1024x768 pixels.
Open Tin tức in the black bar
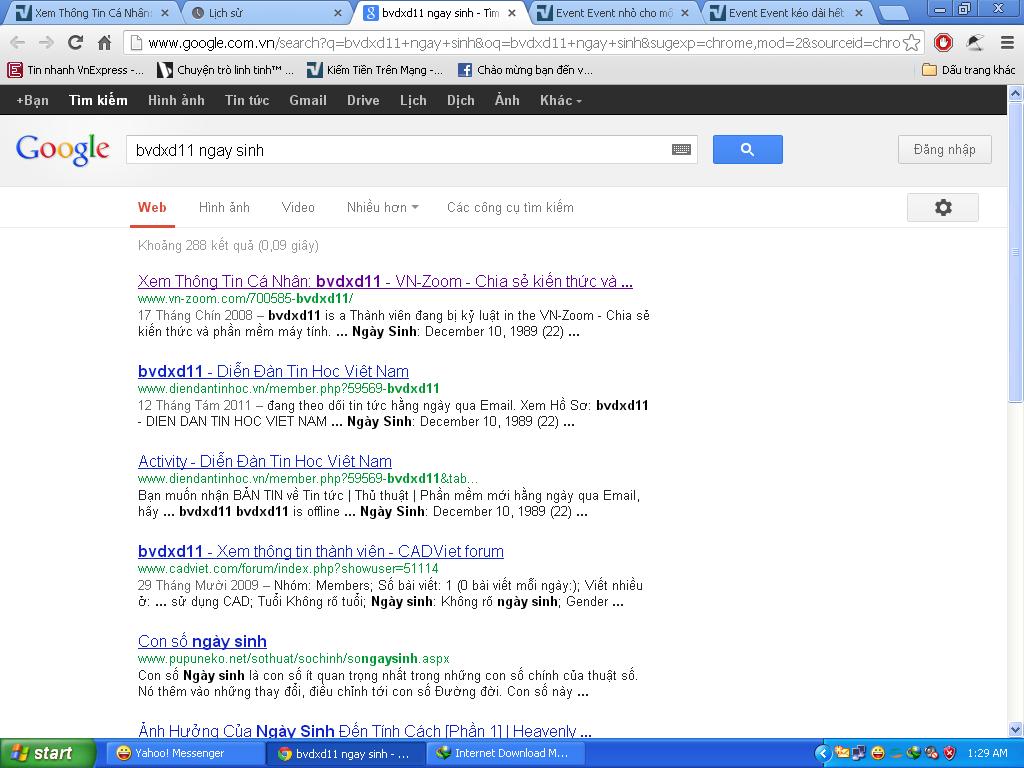pos(247,100)
